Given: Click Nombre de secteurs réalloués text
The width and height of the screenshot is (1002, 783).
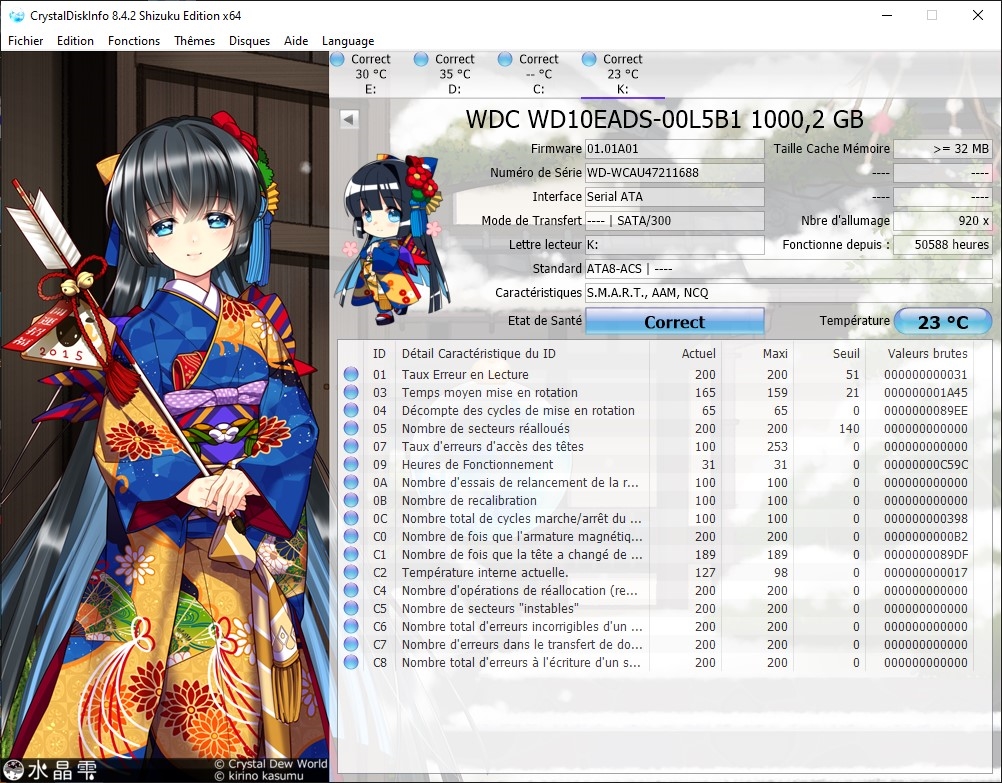Looking at the screenshot, I should tap(486, 428).
